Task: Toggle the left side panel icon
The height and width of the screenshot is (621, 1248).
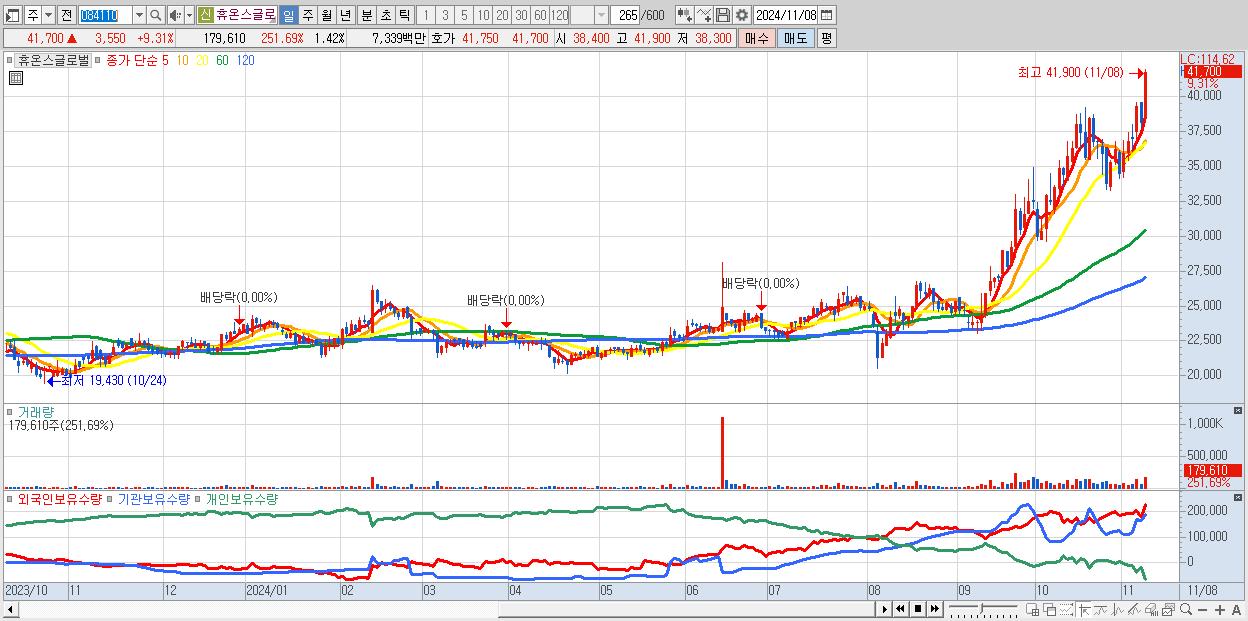Action: (12, 16)
